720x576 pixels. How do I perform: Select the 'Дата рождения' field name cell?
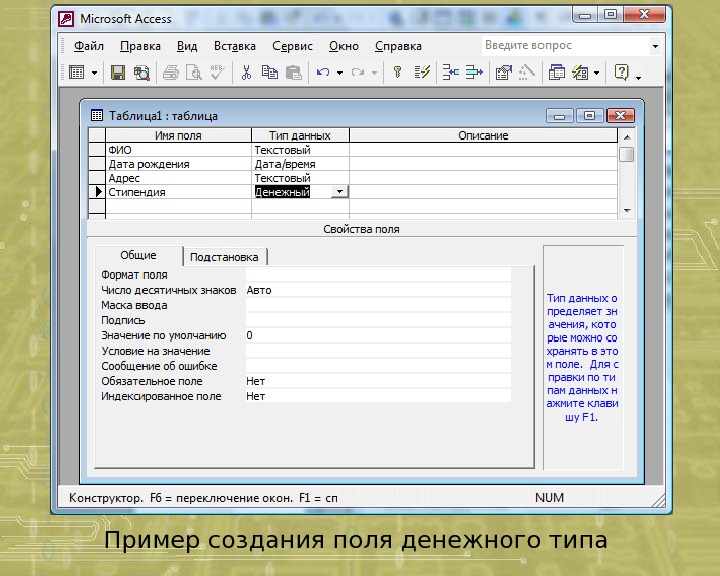point(178,164)
